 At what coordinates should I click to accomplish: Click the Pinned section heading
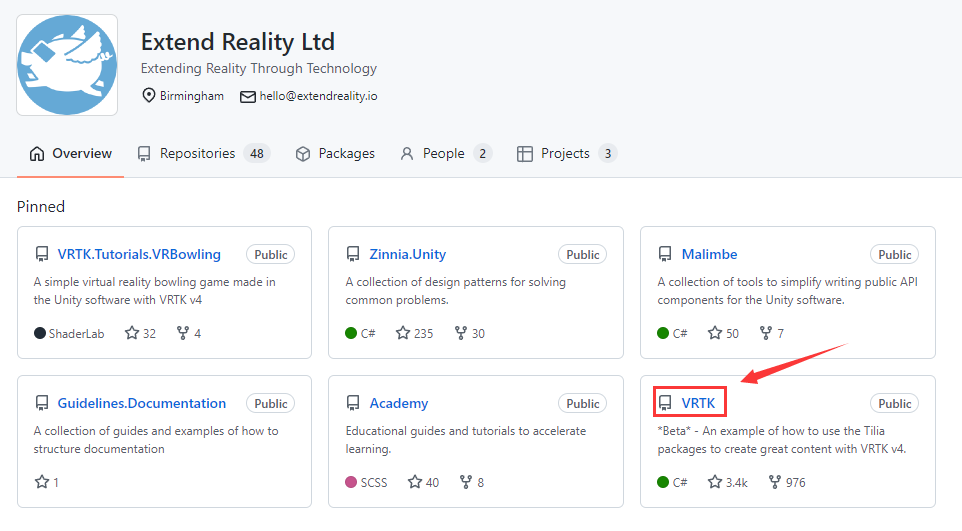pos(41,207)
